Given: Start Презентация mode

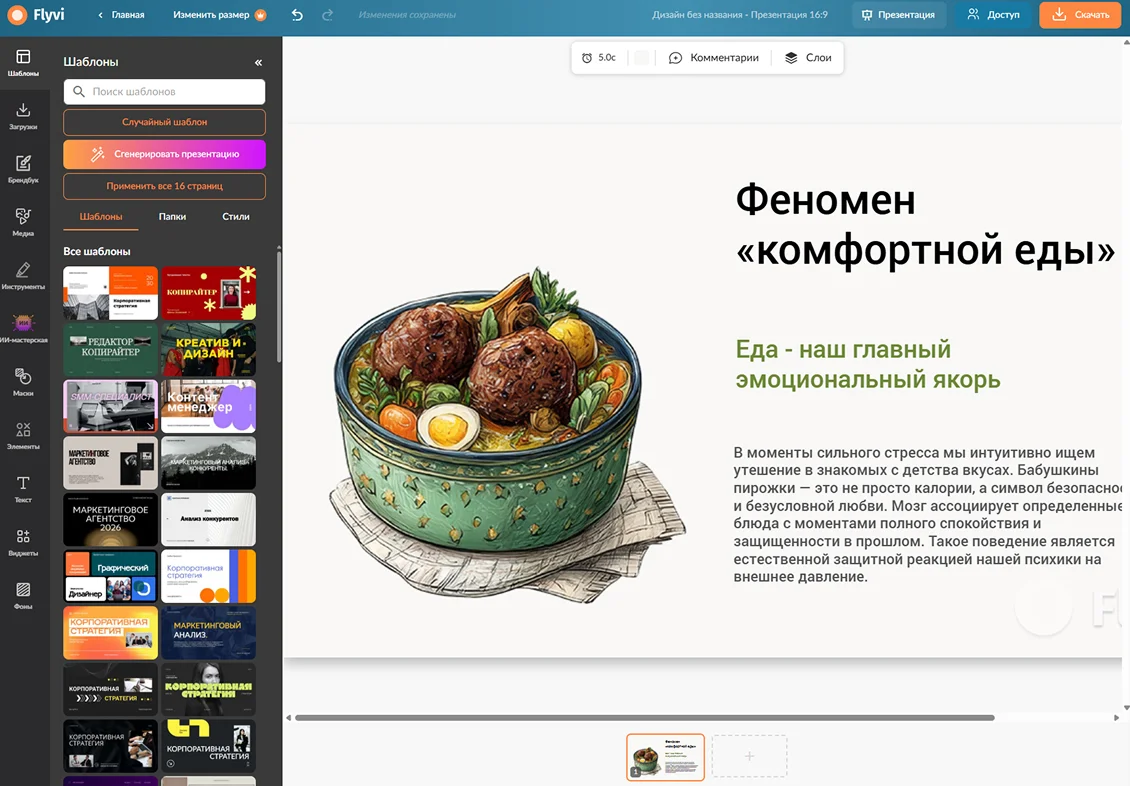Looking at the screenshot, I should 899,14.
